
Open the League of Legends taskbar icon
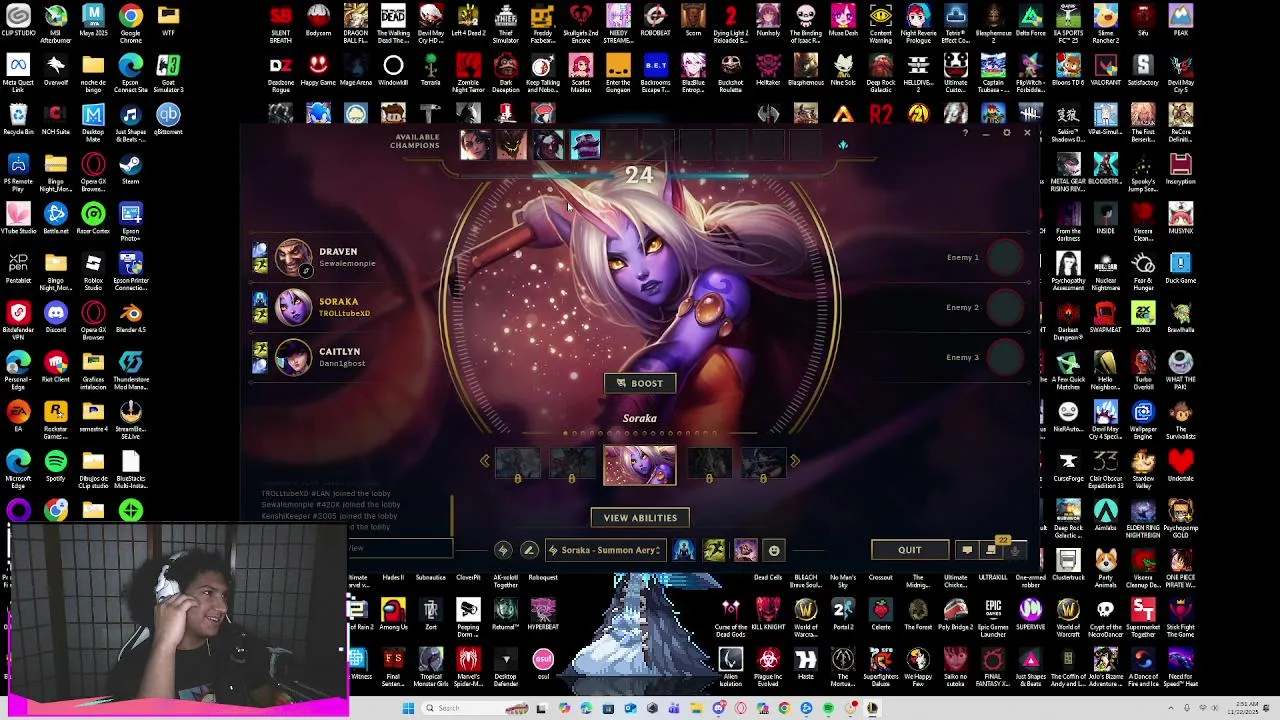click(872, 708)
